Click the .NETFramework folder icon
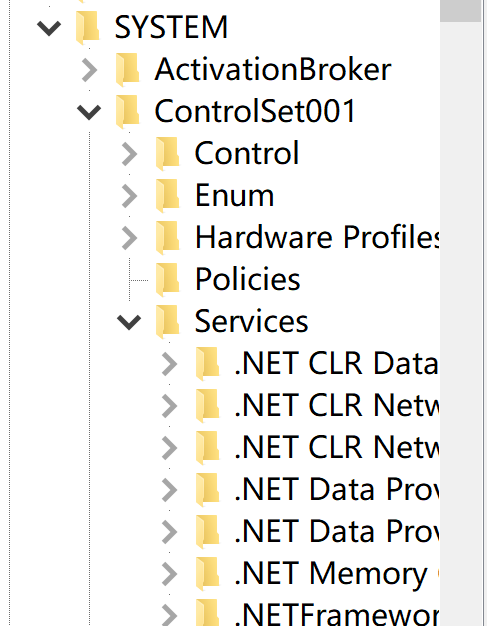Image resolution: width=487 pixels, height=626 pixels. pyautogui.click(x=208, y=613)
